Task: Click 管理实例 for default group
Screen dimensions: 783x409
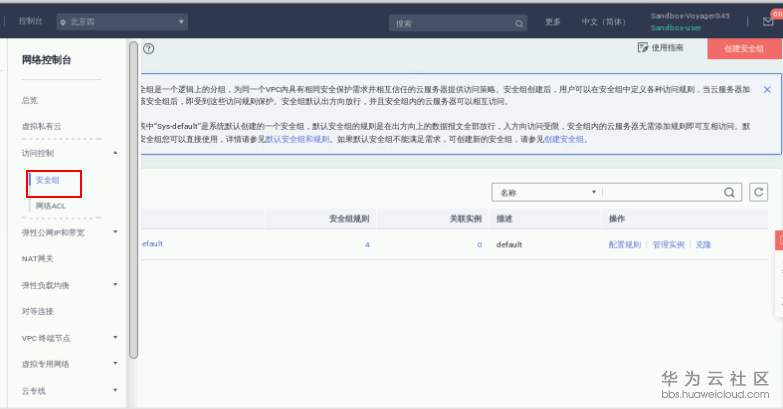Action: click(x=668, y=245)
